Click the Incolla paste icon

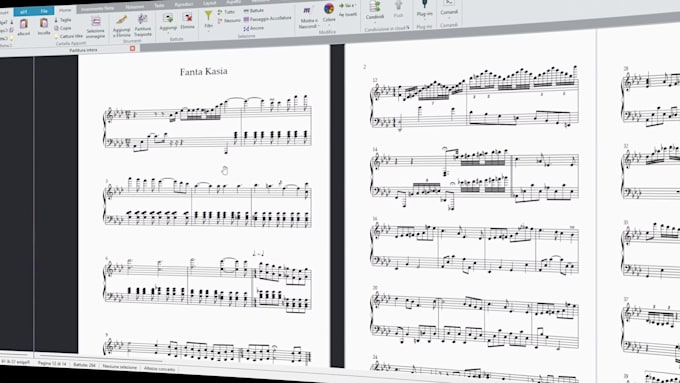(x=44, y=23)
